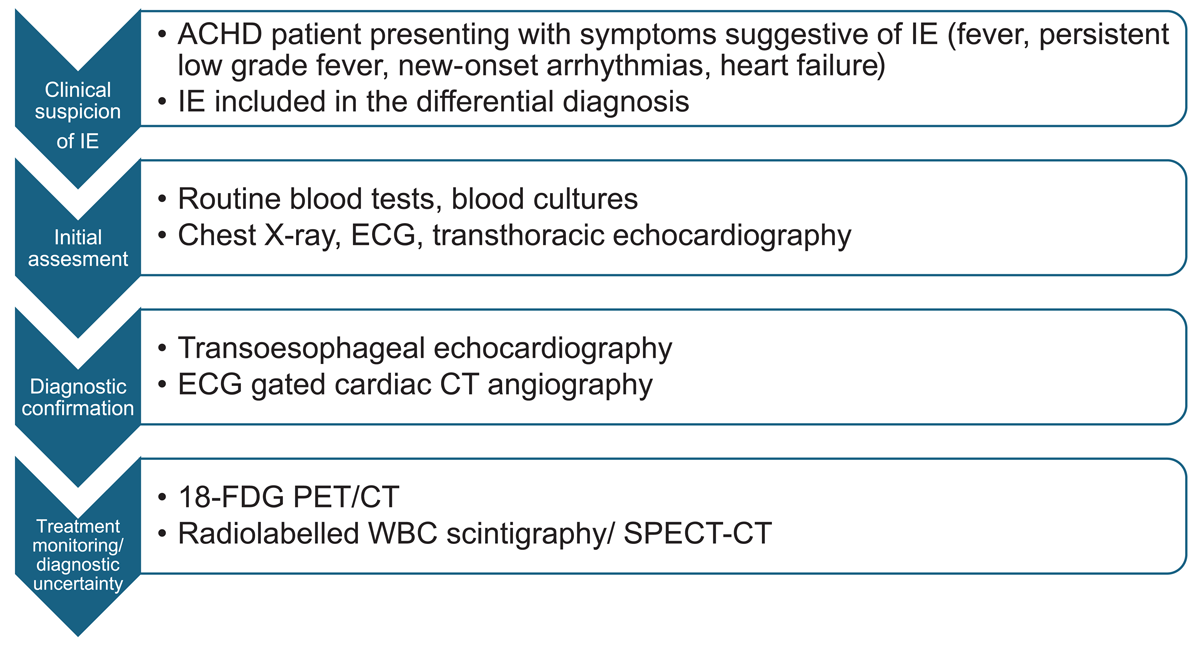Click inside the initial assessment tests box
The image size is (1200, 647).
[x=663, y=217]
